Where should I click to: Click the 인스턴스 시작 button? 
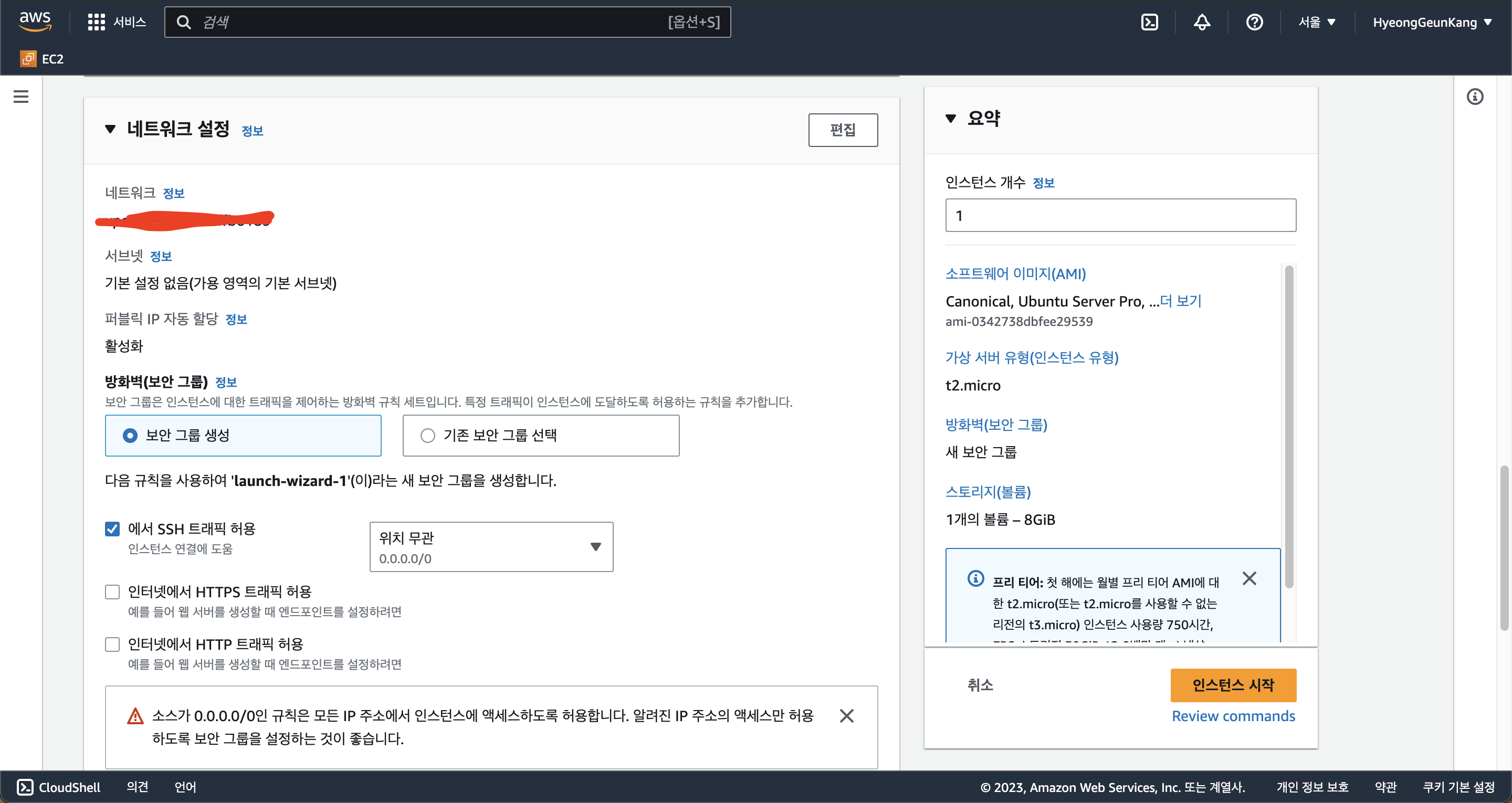pyautogui.click(x=1233, y=685)
